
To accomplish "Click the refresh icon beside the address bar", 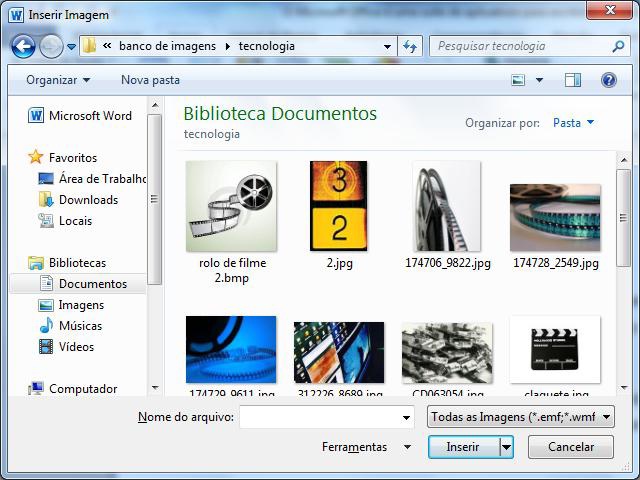I will click(x=410, y=46).
